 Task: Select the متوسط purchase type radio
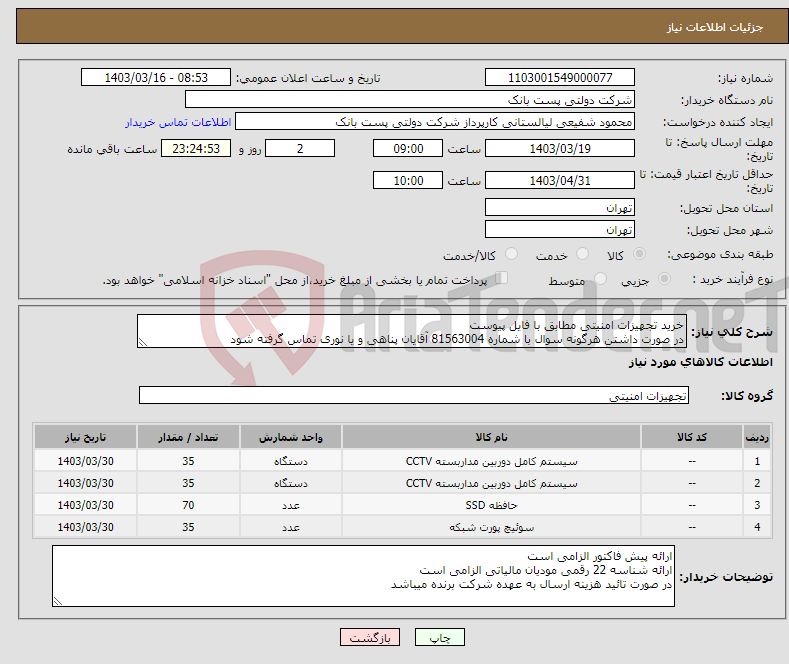coord(600,279)
